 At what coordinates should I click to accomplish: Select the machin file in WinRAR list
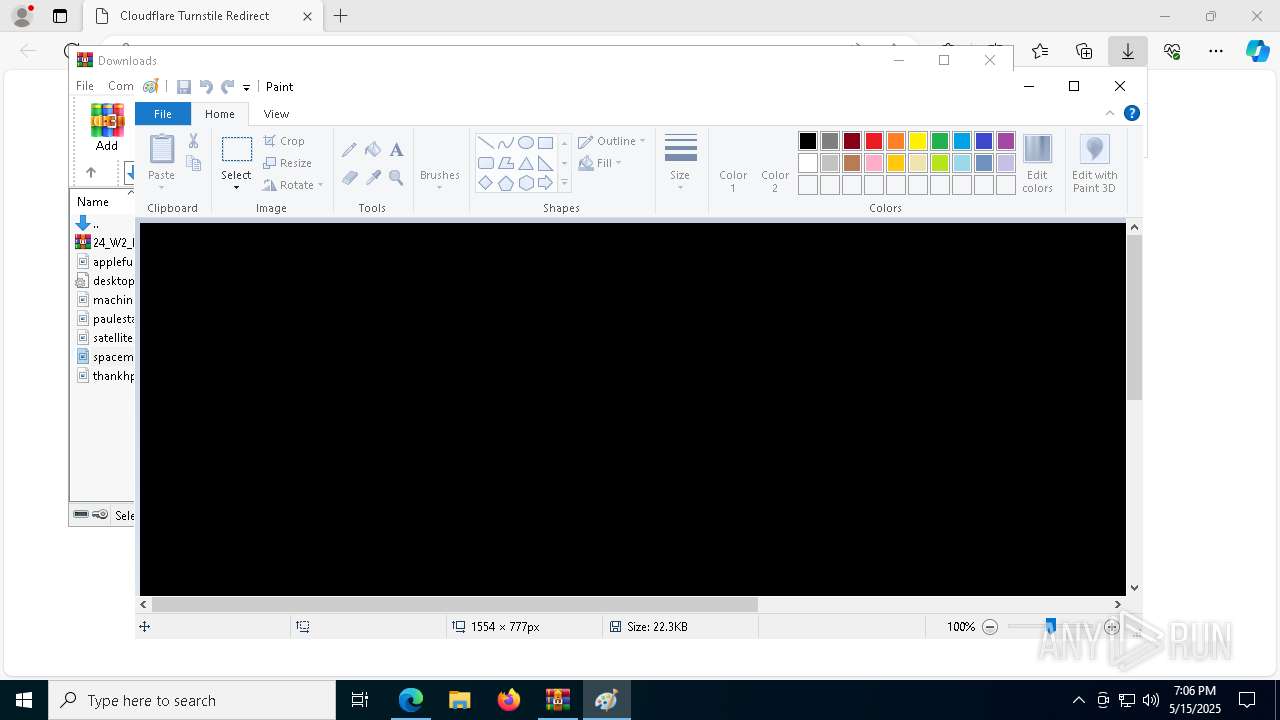pos(105,300)
